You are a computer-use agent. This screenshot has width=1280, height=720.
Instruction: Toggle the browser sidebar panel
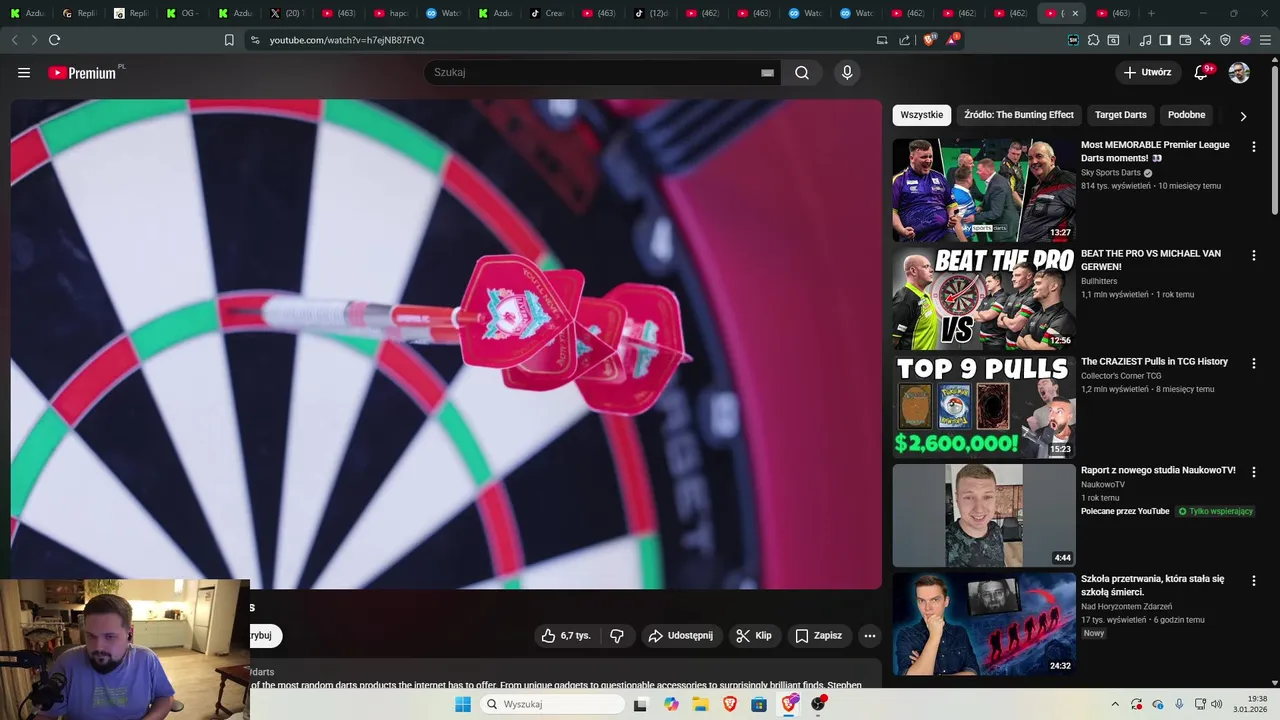tap(1165, 40)
